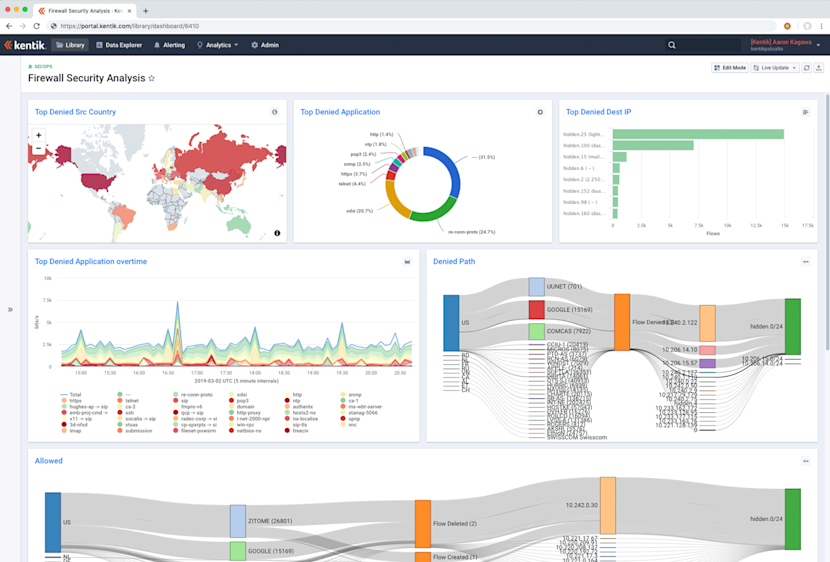Viewport: 830px width, 562px height.
Task: Toggle the telnet series in legend
Action: coord(128,401)
